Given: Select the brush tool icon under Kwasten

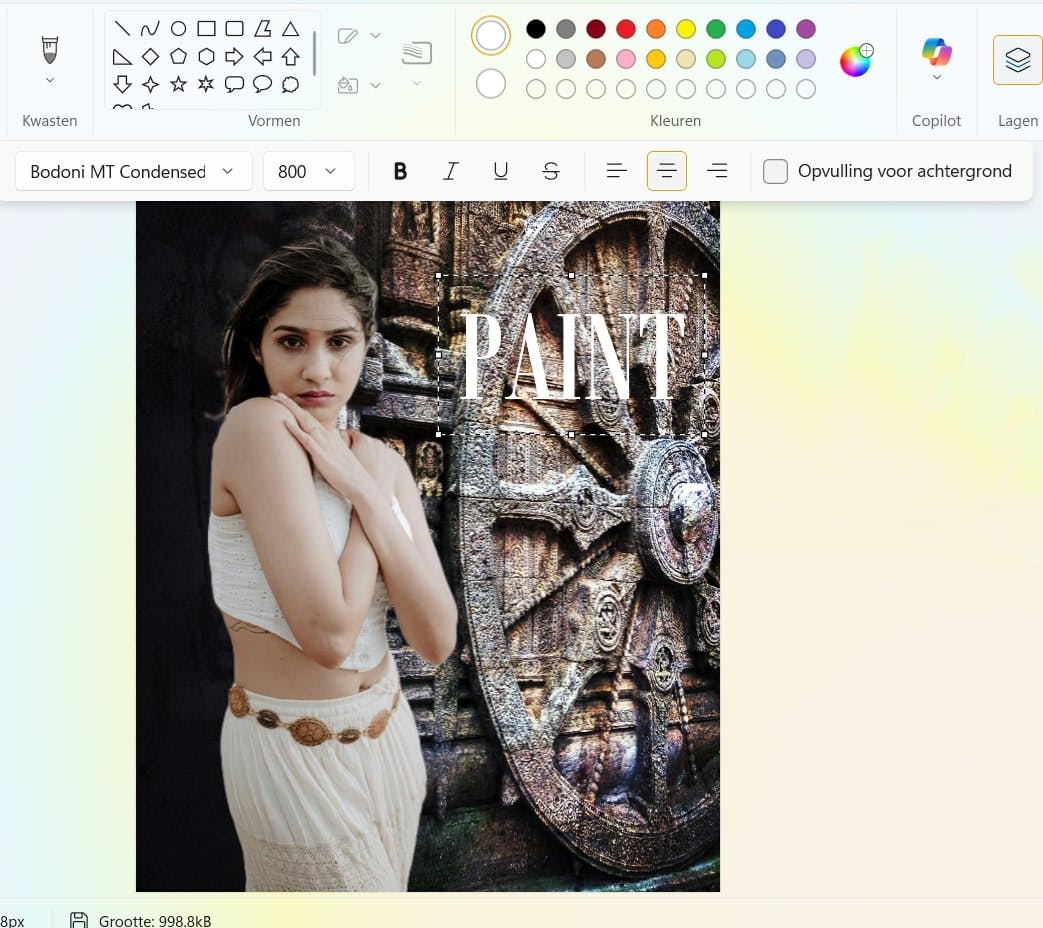Looking at the screenshot, I should [x=50, y=50].
